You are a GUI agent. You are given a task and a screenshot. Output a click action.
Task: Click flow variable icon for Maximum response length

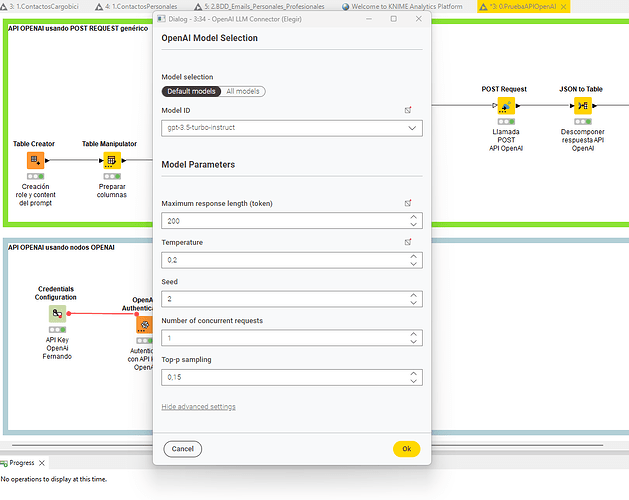(408, 203)
